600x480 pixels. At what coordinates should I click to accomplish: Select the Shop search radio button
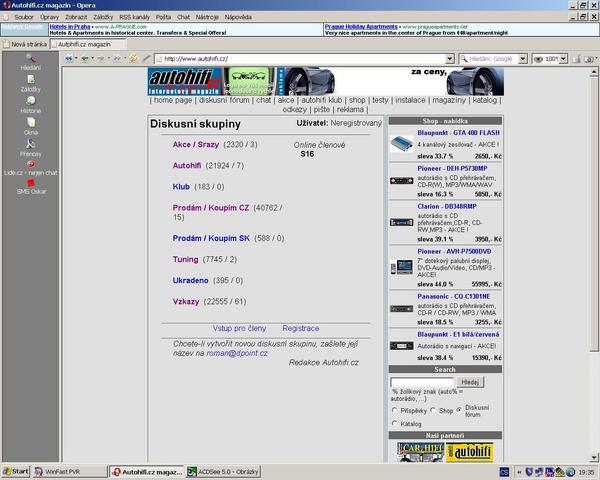click(x=433, y=410)
